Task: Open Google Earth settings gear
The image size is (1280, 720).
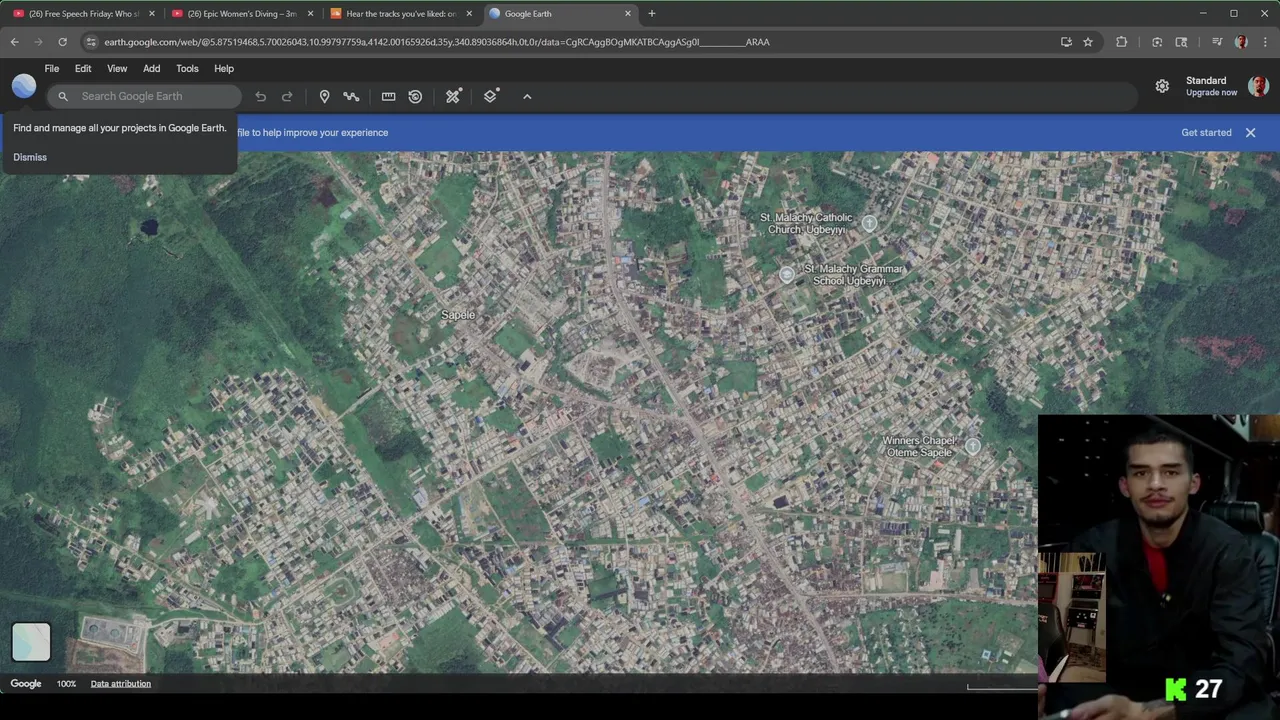Action: pyautogui.click(x=1162, y=86)
